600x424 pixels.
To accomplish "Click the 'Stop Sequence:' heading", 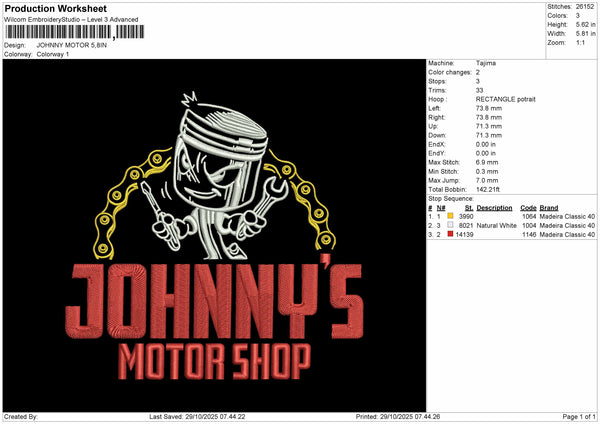I will click(451, 199).
